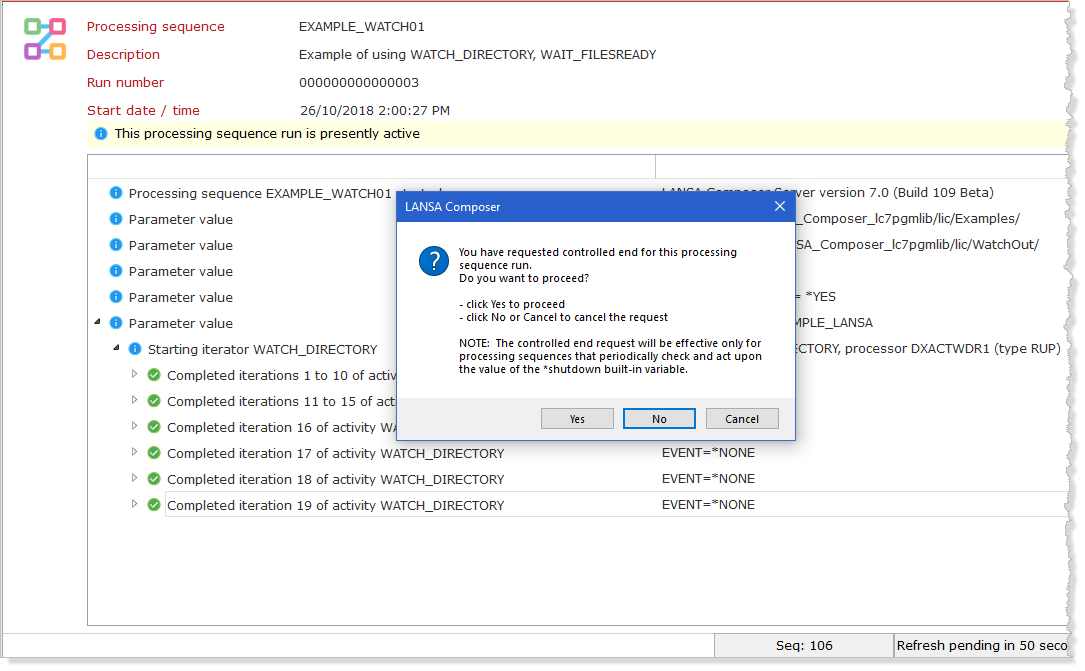Click info icon of fifth Parameter value row
The width and height of the screenshot is (1085, 671).
116,322
